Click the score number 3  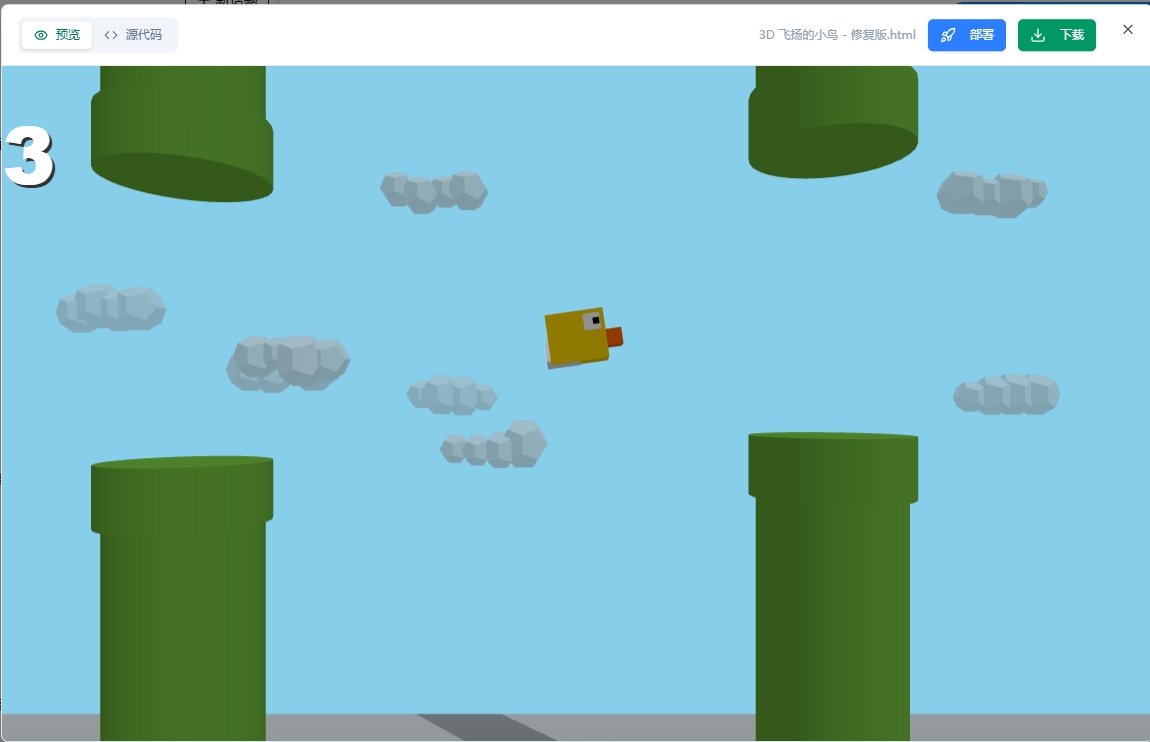(29, 157)
